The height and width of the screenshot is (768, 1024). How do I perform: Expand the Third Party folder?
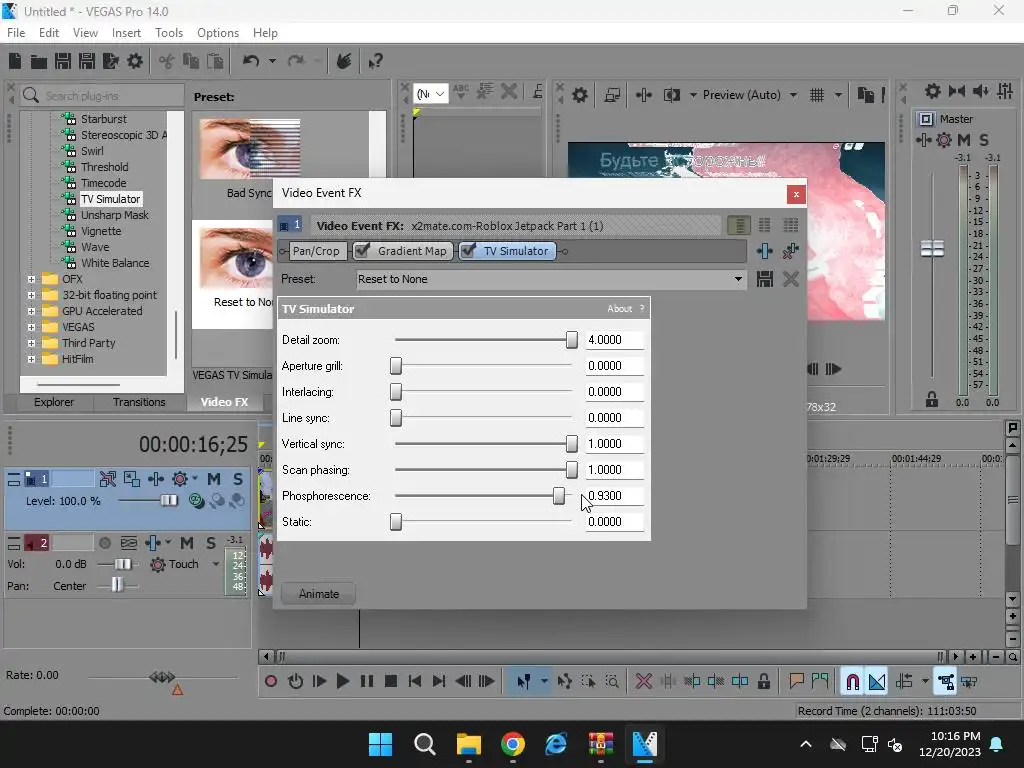[x=31, y=343]
